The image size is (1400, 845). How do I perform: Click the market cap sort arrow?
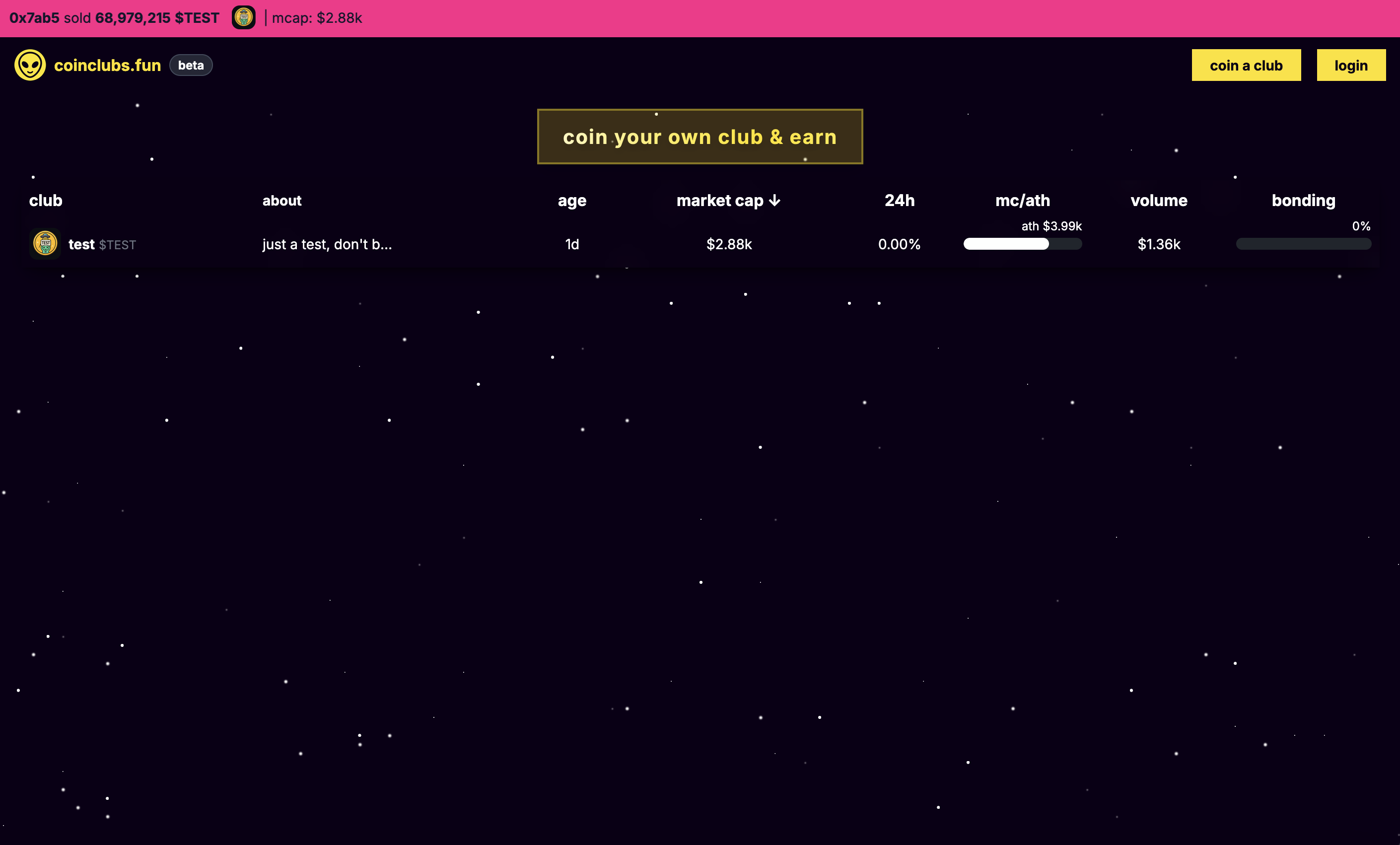(774, 201)
